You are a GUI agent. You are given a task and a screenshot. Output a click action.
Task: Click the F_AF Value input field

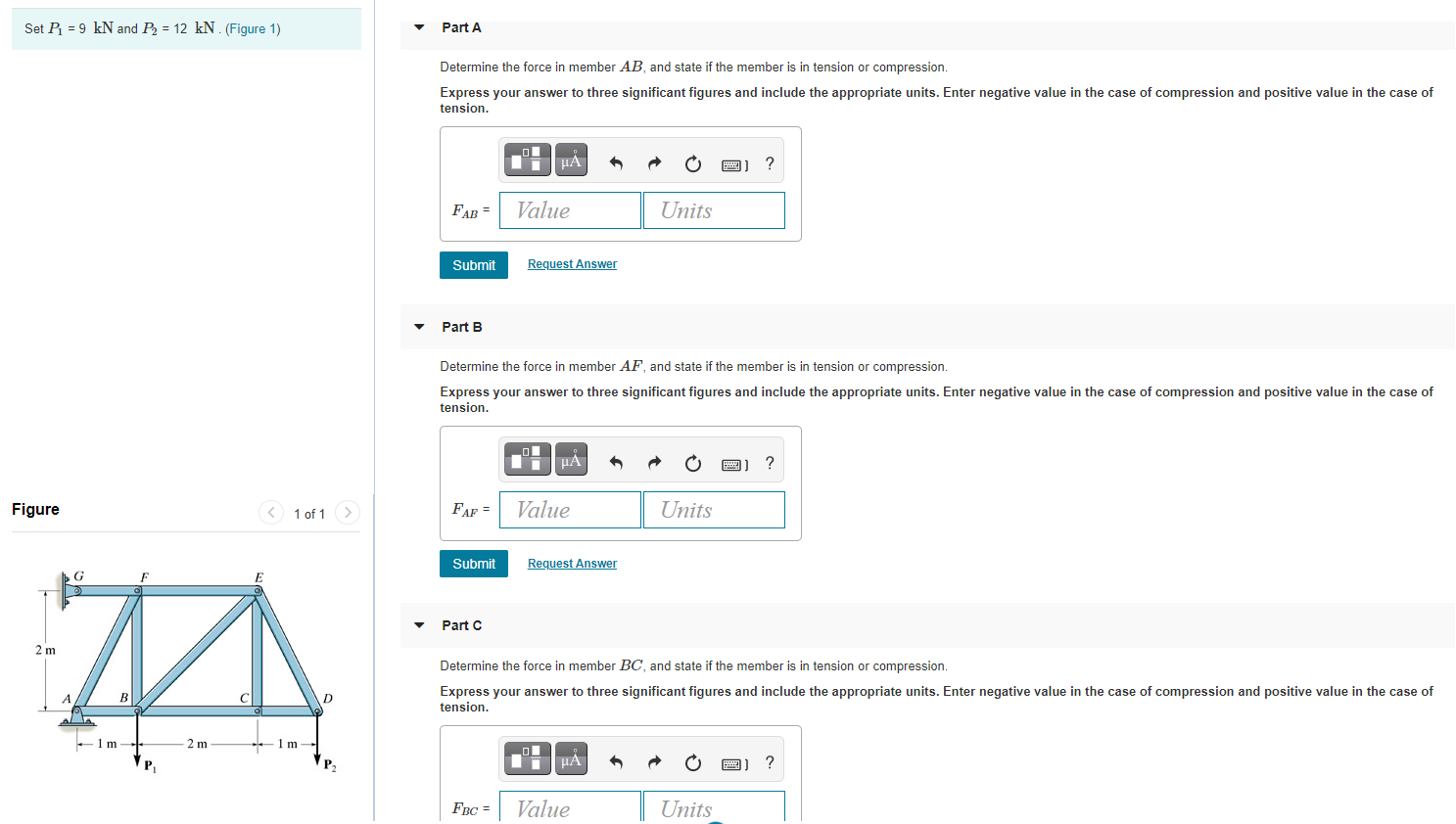(570, 510)
